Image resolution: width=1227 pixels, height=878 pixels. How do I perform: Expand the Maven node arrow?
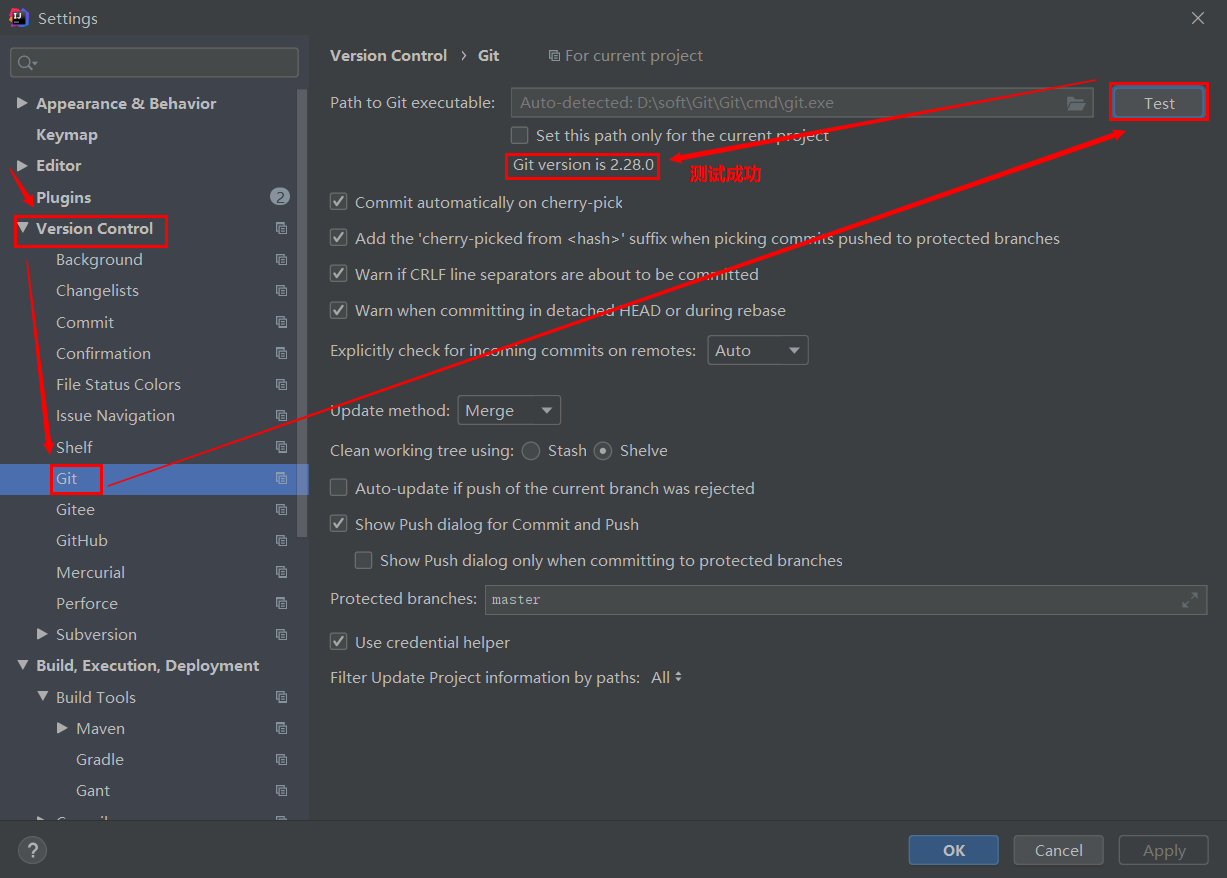(62, 728)
